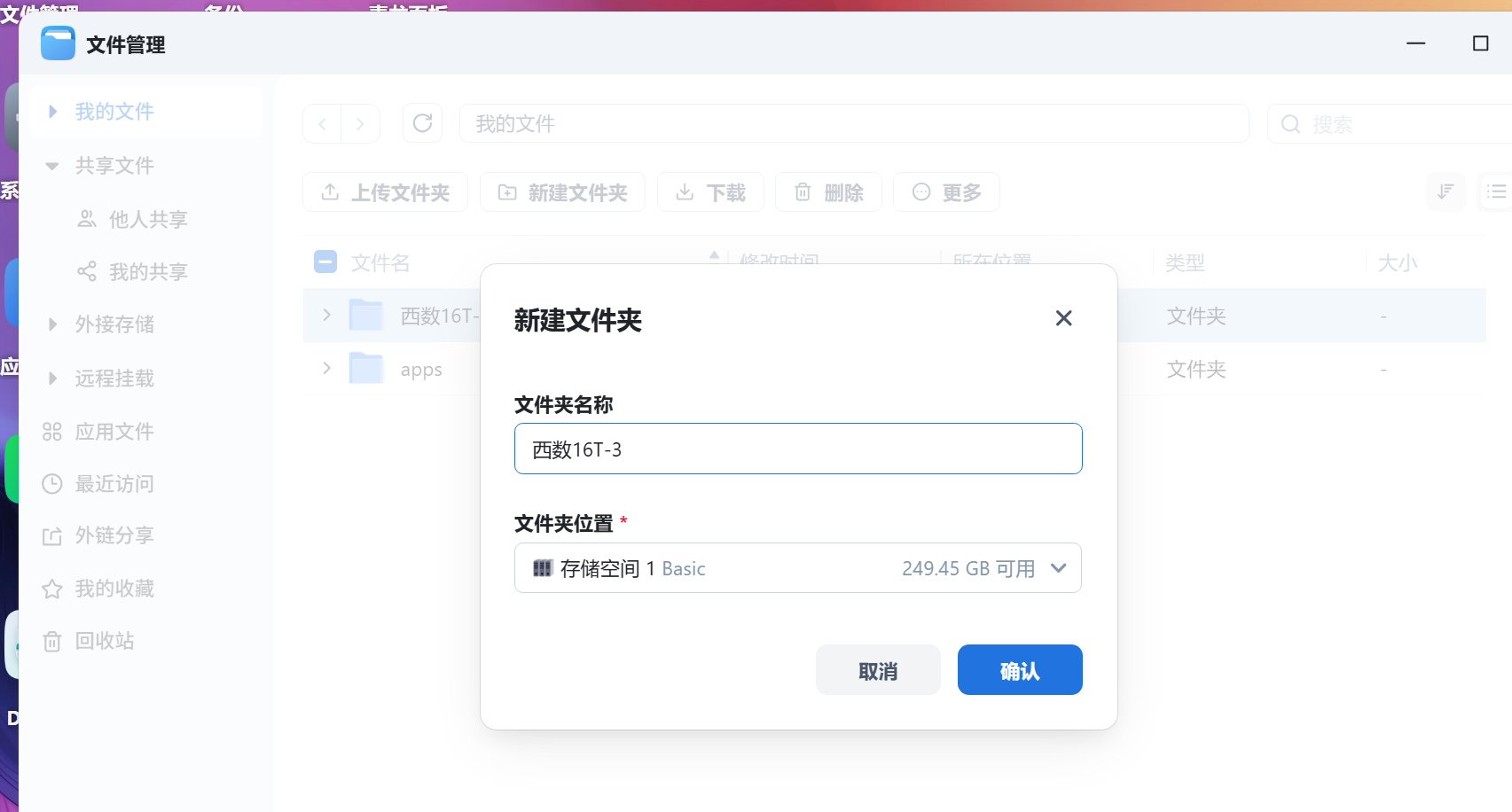This screenshot has height=812, width=1512.
Task: Click the 外链分享 export icon
Action: [x=52, y=536]
